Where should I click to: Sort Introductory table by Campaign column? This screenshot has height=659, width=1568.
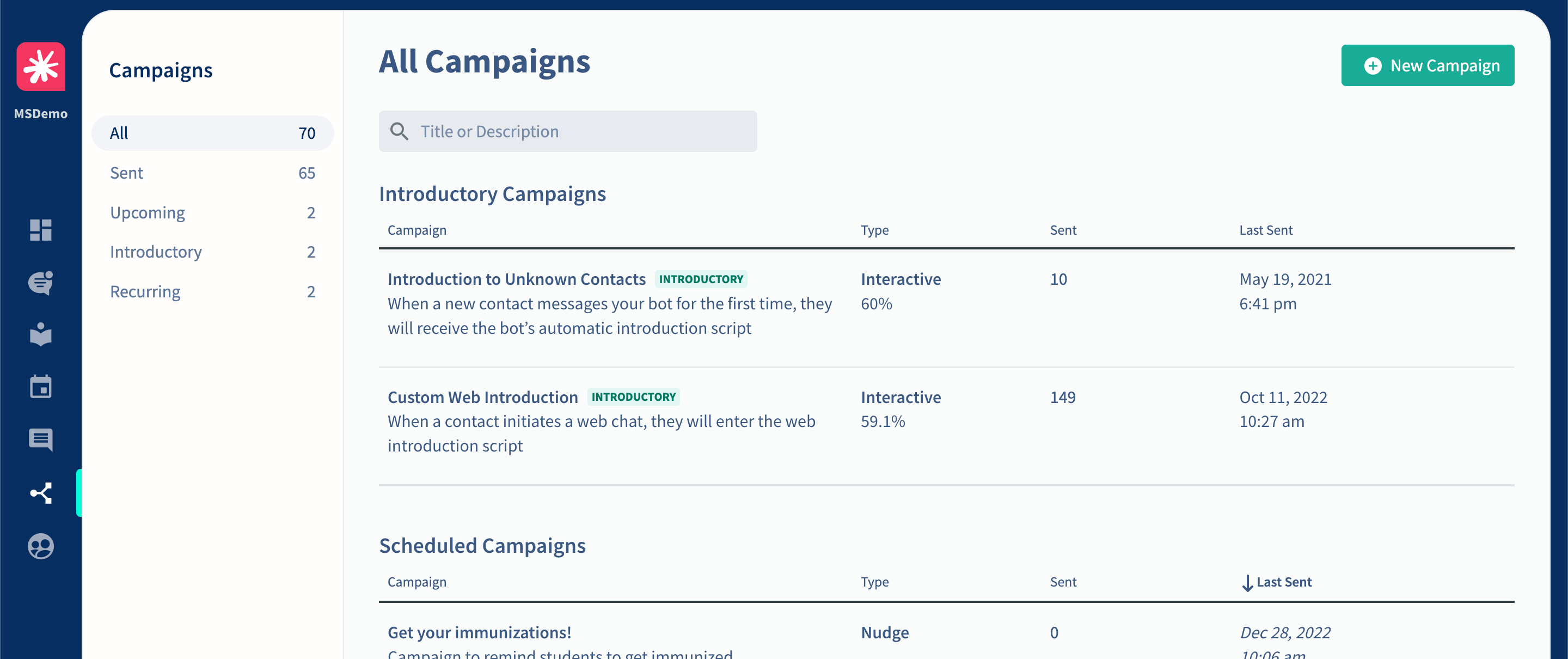(x=417, y=230)
